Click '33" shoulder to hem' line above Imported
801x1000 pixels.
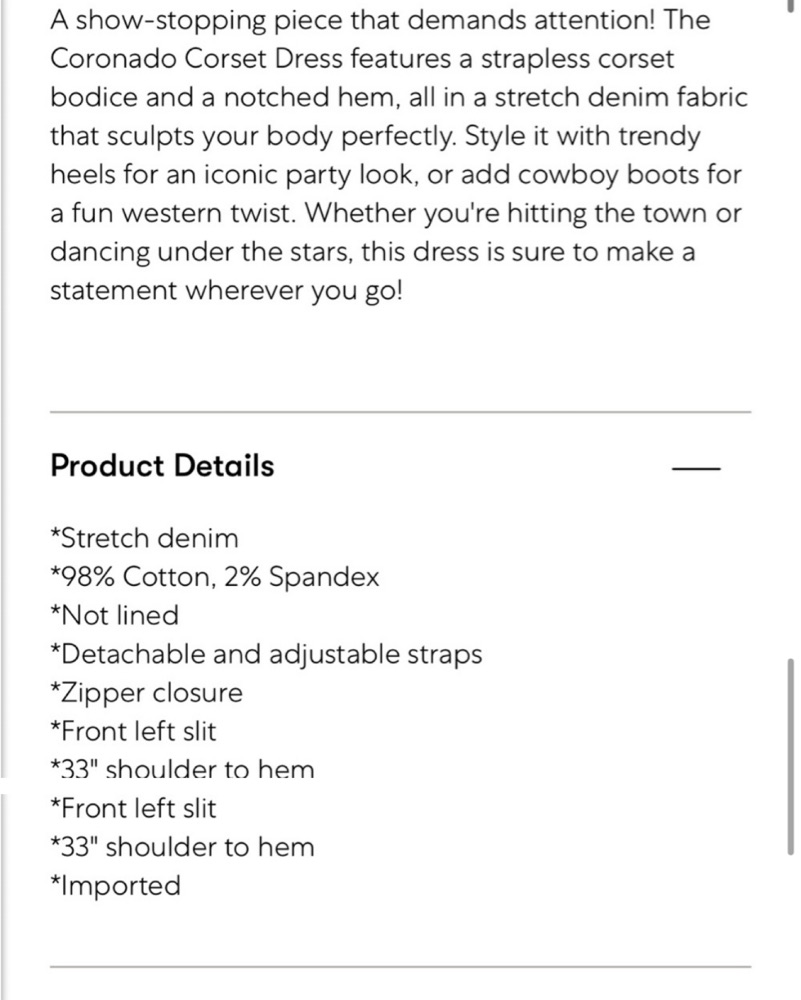[182, 848]
